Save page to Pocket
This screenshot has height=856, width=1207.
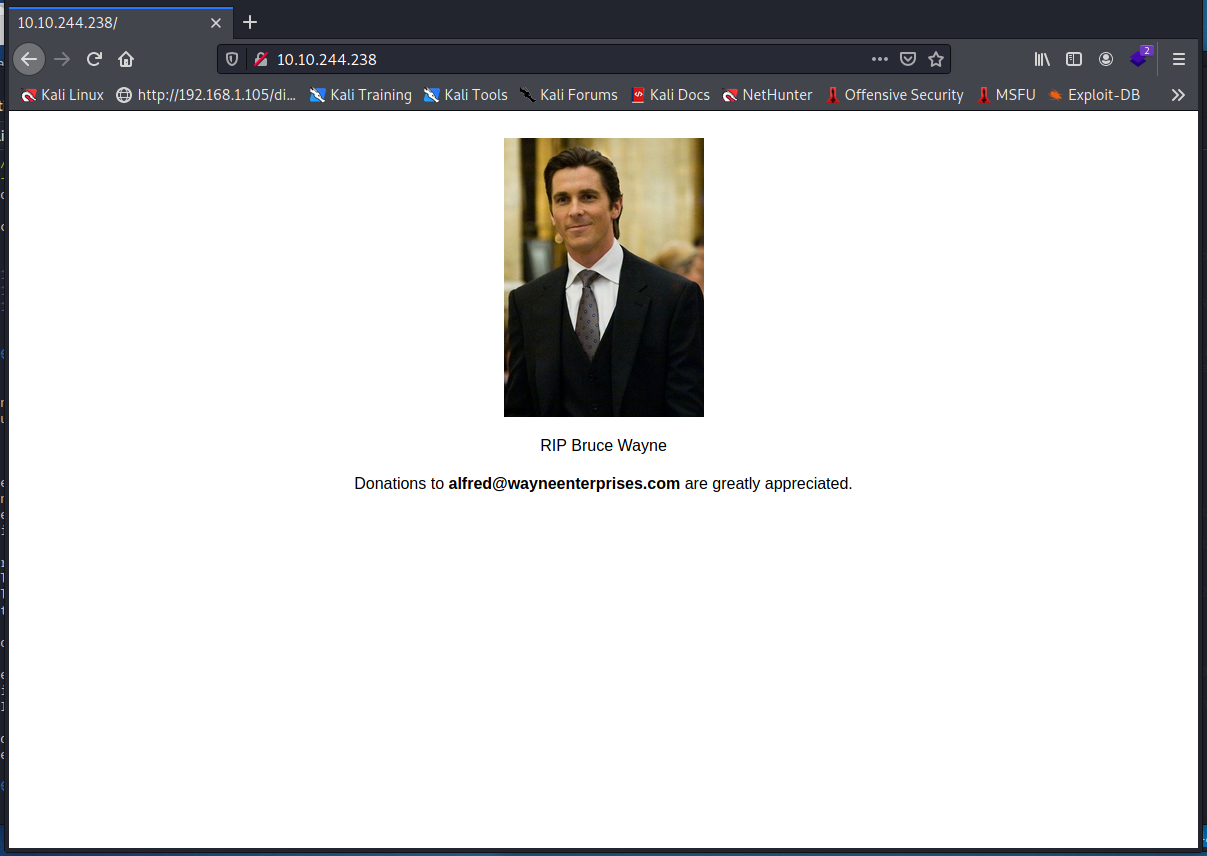coord(908,59)
